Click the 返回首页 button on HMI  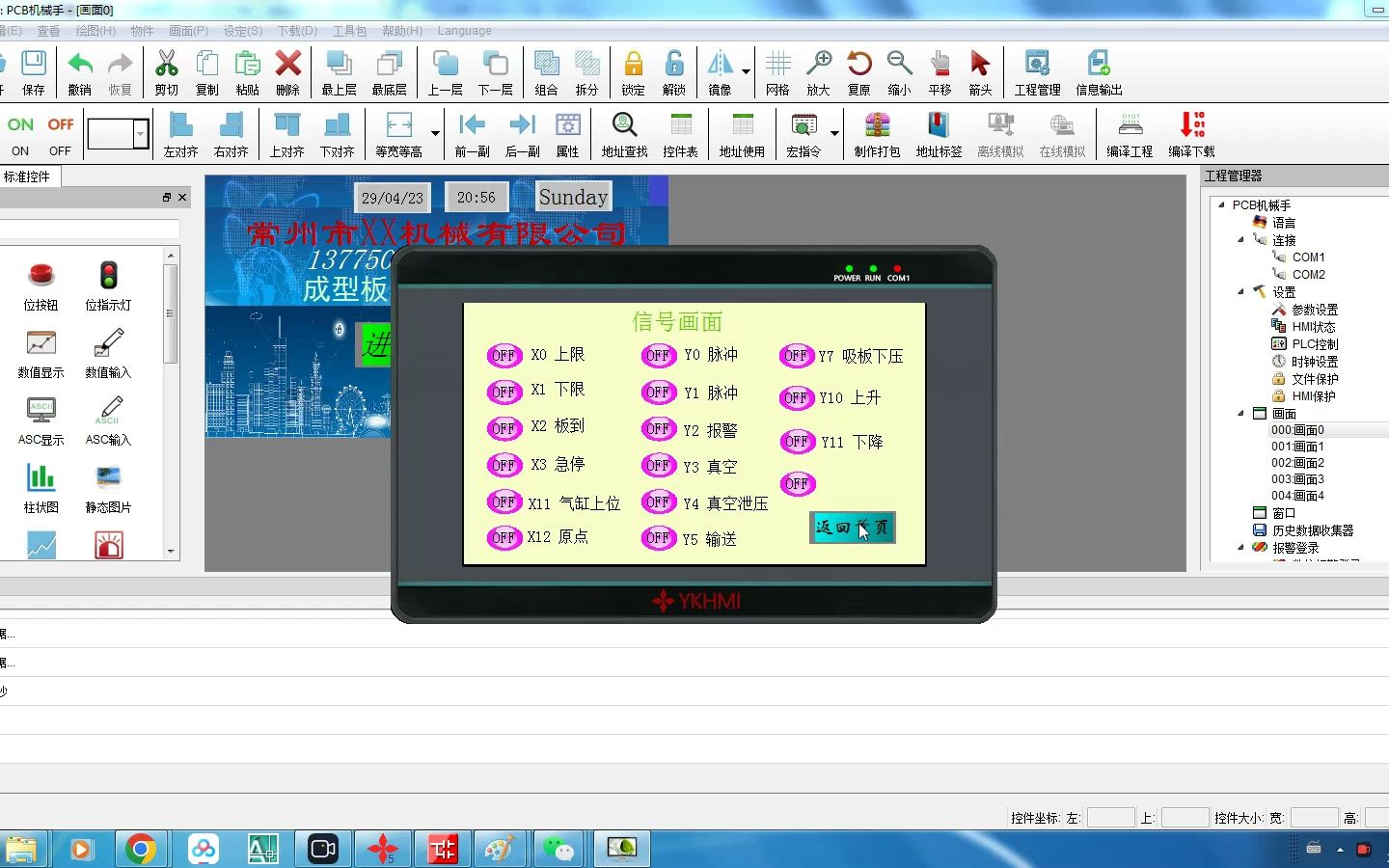(x=853, y=528)
